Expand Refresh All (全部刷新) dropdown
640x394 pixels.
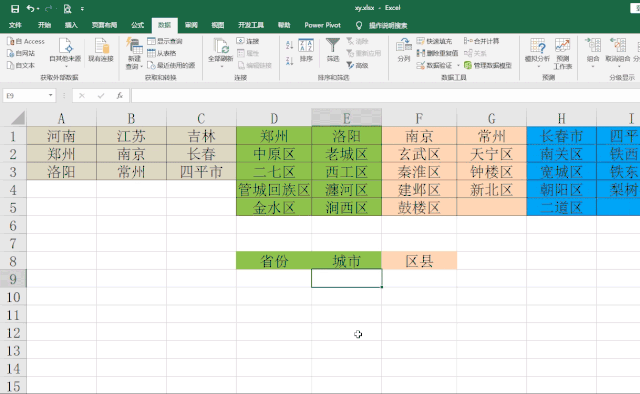(221, 66)
